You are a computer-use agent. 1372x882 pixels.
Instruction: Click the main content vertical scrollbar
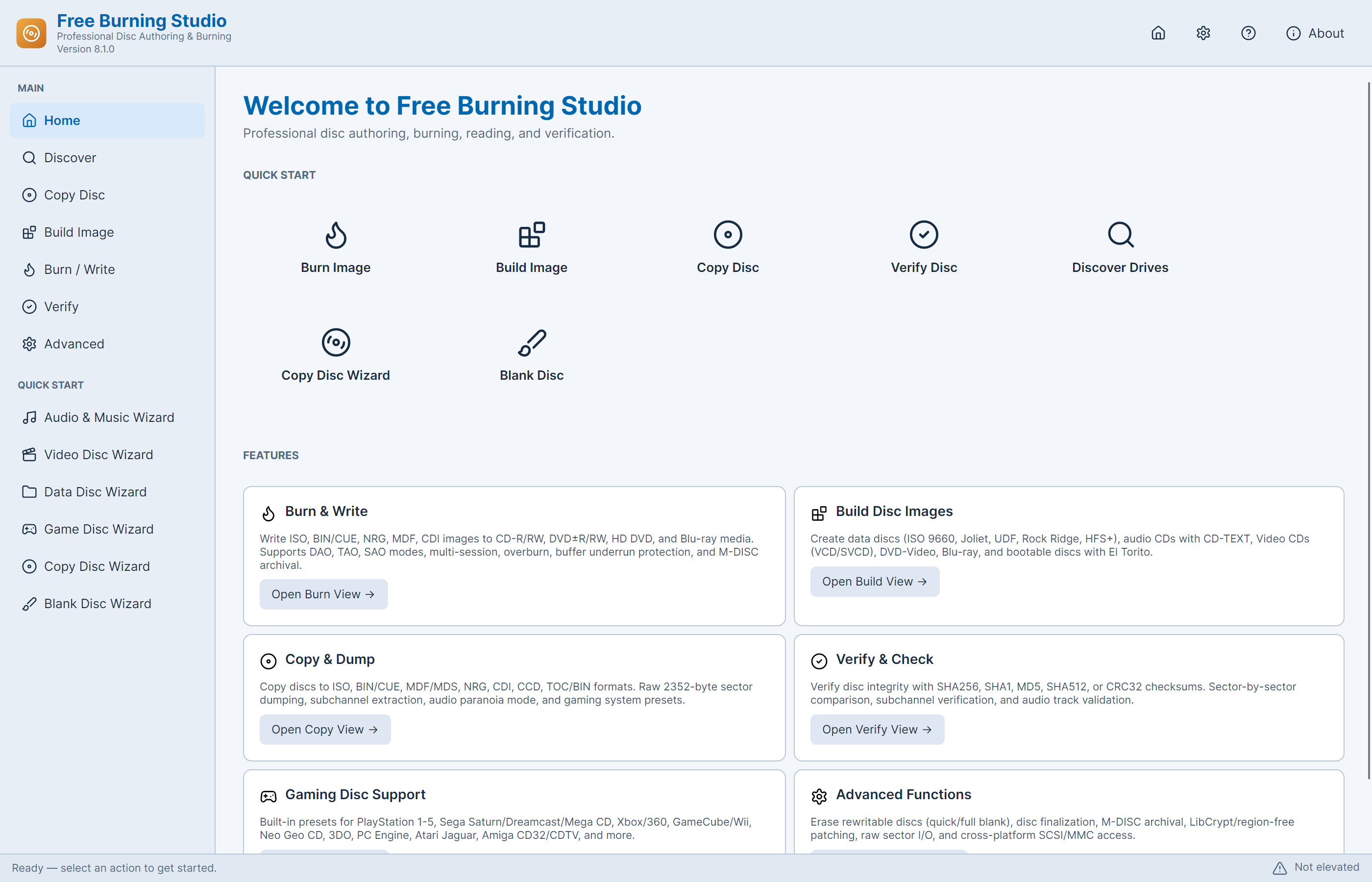click(x=1368, y=430)
